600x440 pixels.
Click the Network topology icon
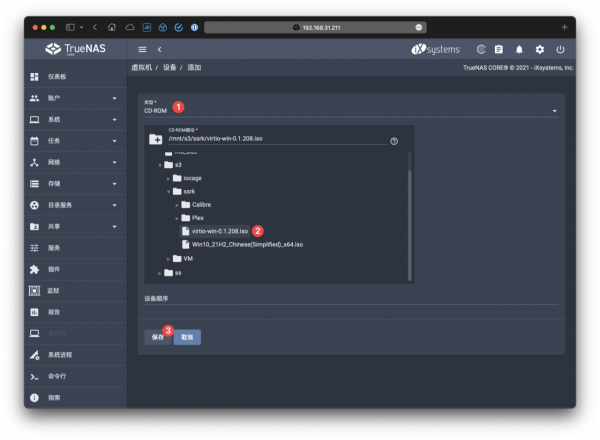[x=34, y=163]
